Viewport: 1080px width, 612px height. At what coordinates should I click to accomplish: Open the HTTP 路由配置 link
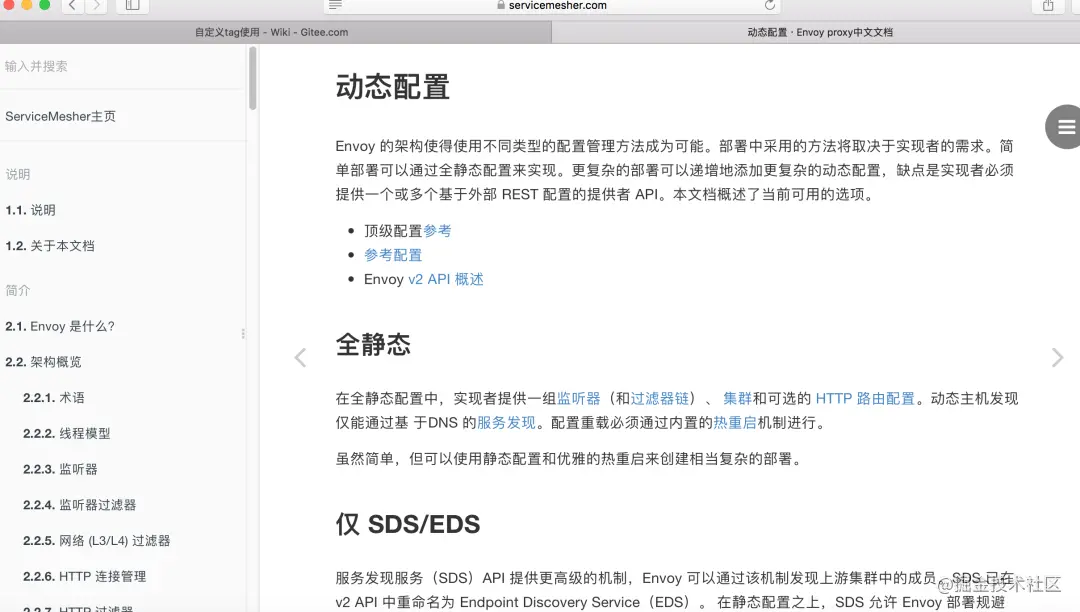pos(865,399)
